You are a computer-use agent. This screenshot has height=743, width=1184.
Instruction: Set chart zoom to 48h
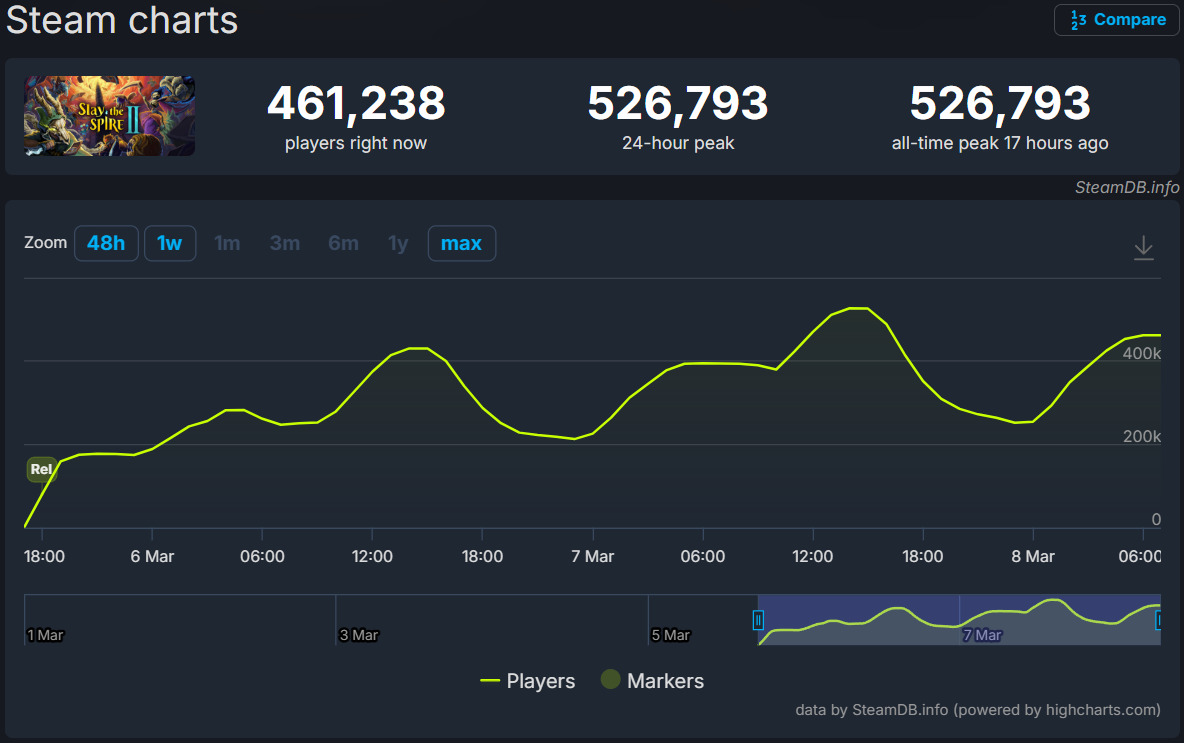tap(106, 243)
